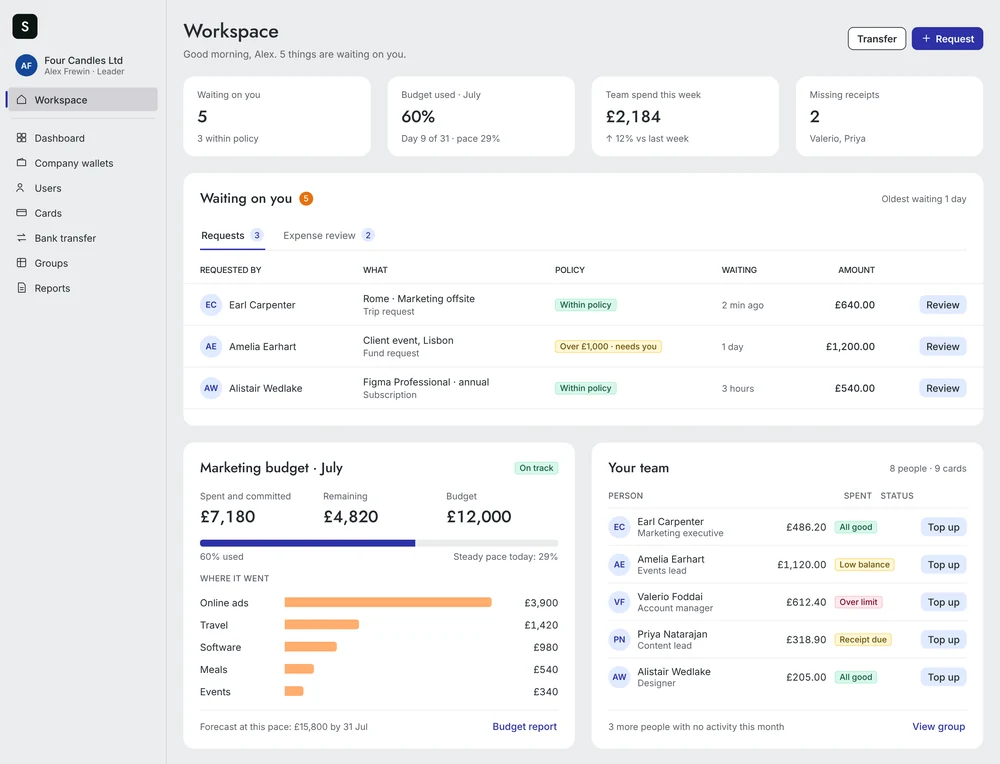1000x764 pixels.
Task: Click the Reports document icon
Action: pos(22,288)
